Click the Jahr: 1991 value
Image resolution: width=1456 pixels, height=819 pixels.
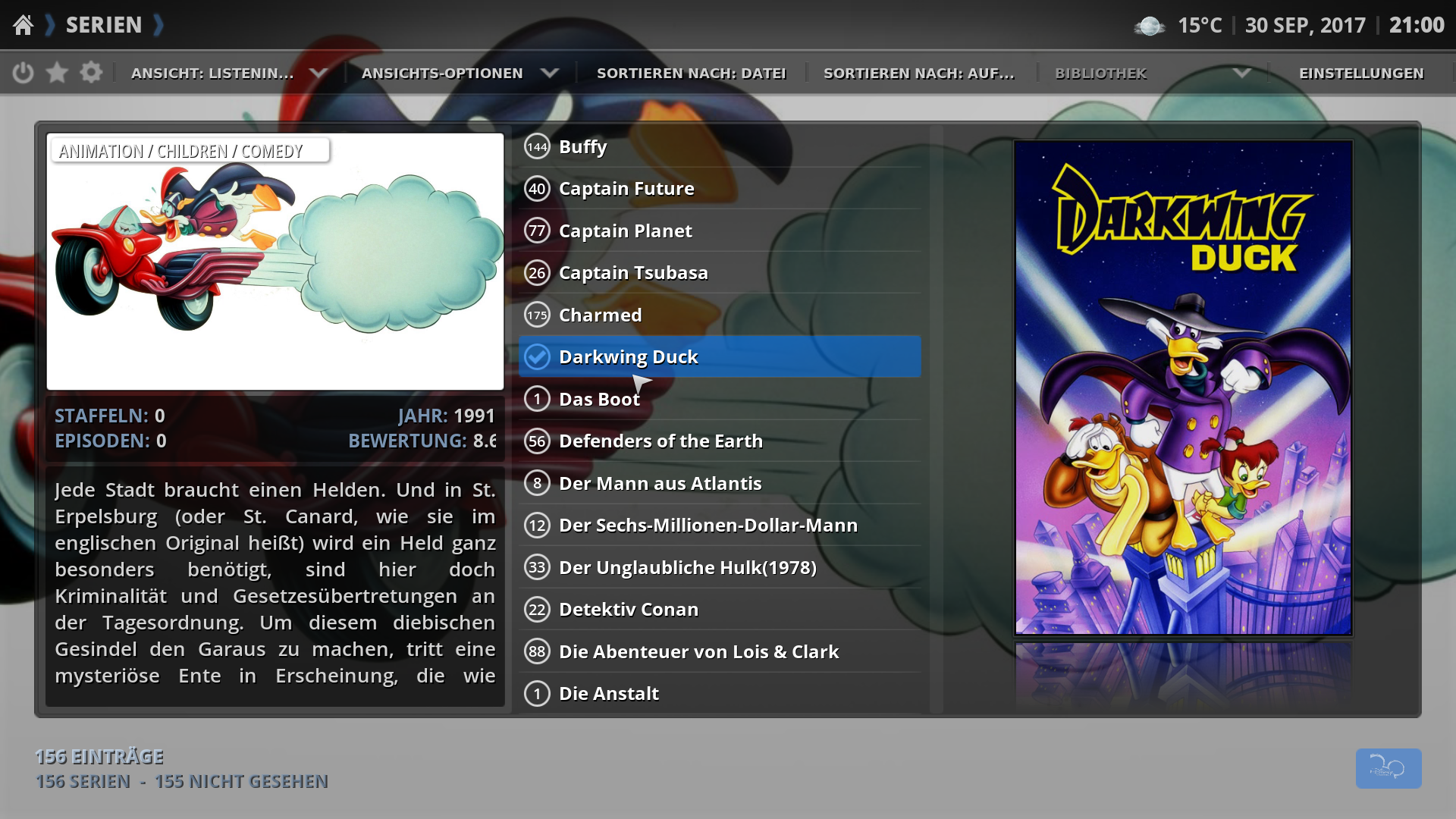(x=446, y=416)
